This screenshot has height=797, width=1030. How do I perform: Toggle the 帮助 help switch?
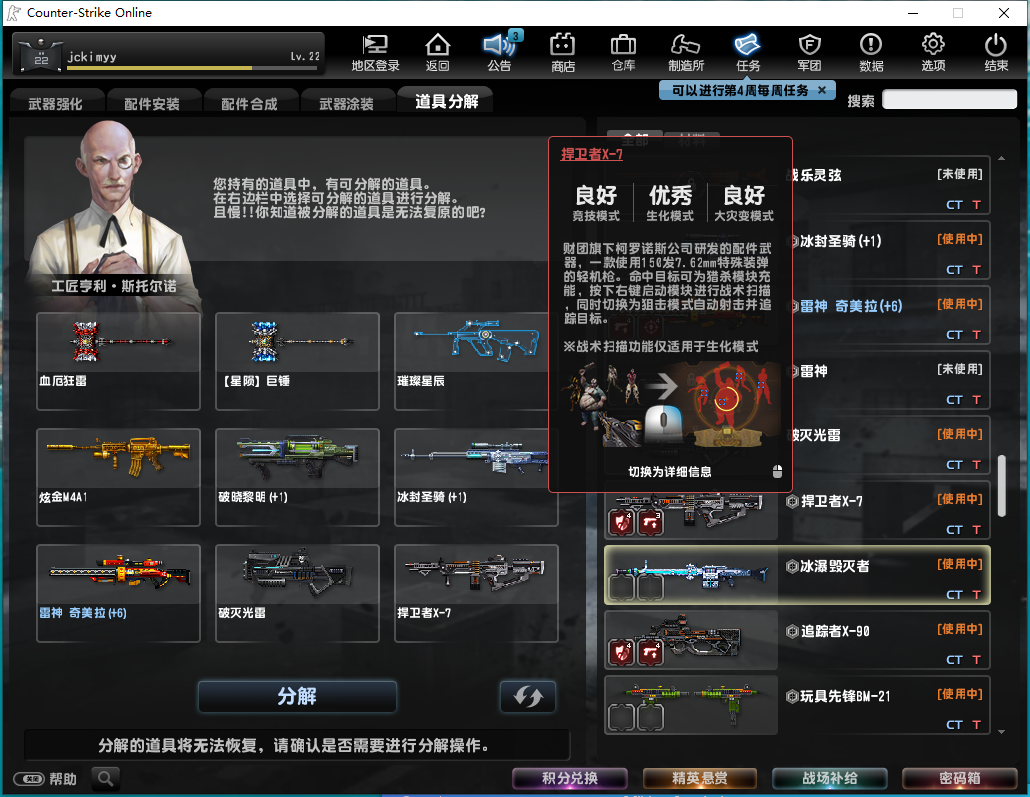click(x=30, y=779)
